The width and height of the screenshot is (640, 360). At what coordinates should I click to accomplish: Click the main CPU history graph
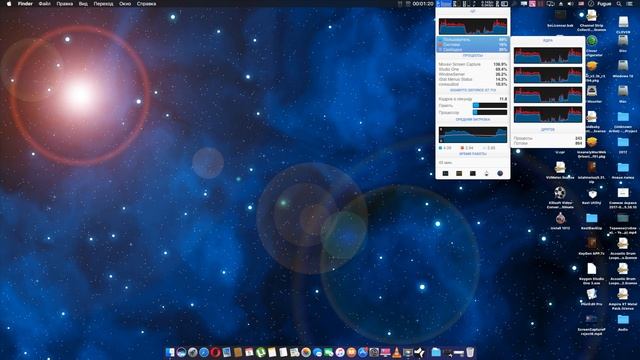(x=473, y=26)
